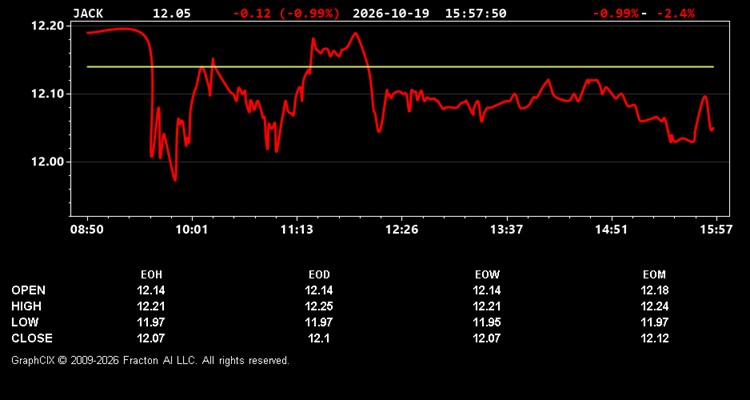Select EOW close value 12.07

click(x=486, y=338)
